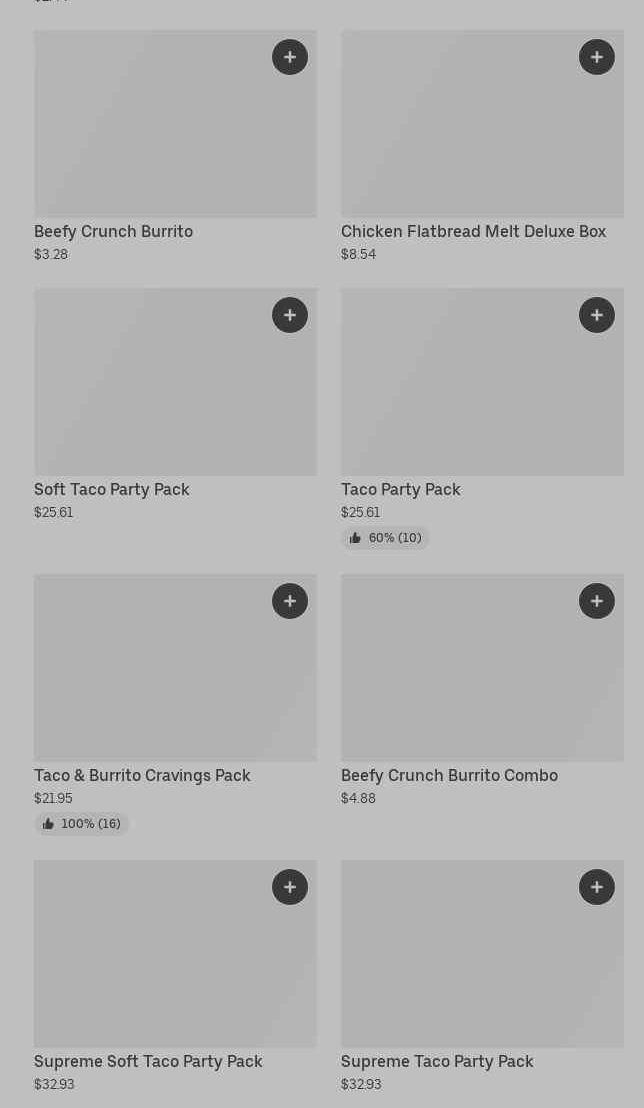Screen dimensions: 644x1108
Task: Open Chicken Flatbread Melt Deluxe Box title
Action: tap(473, 231)
